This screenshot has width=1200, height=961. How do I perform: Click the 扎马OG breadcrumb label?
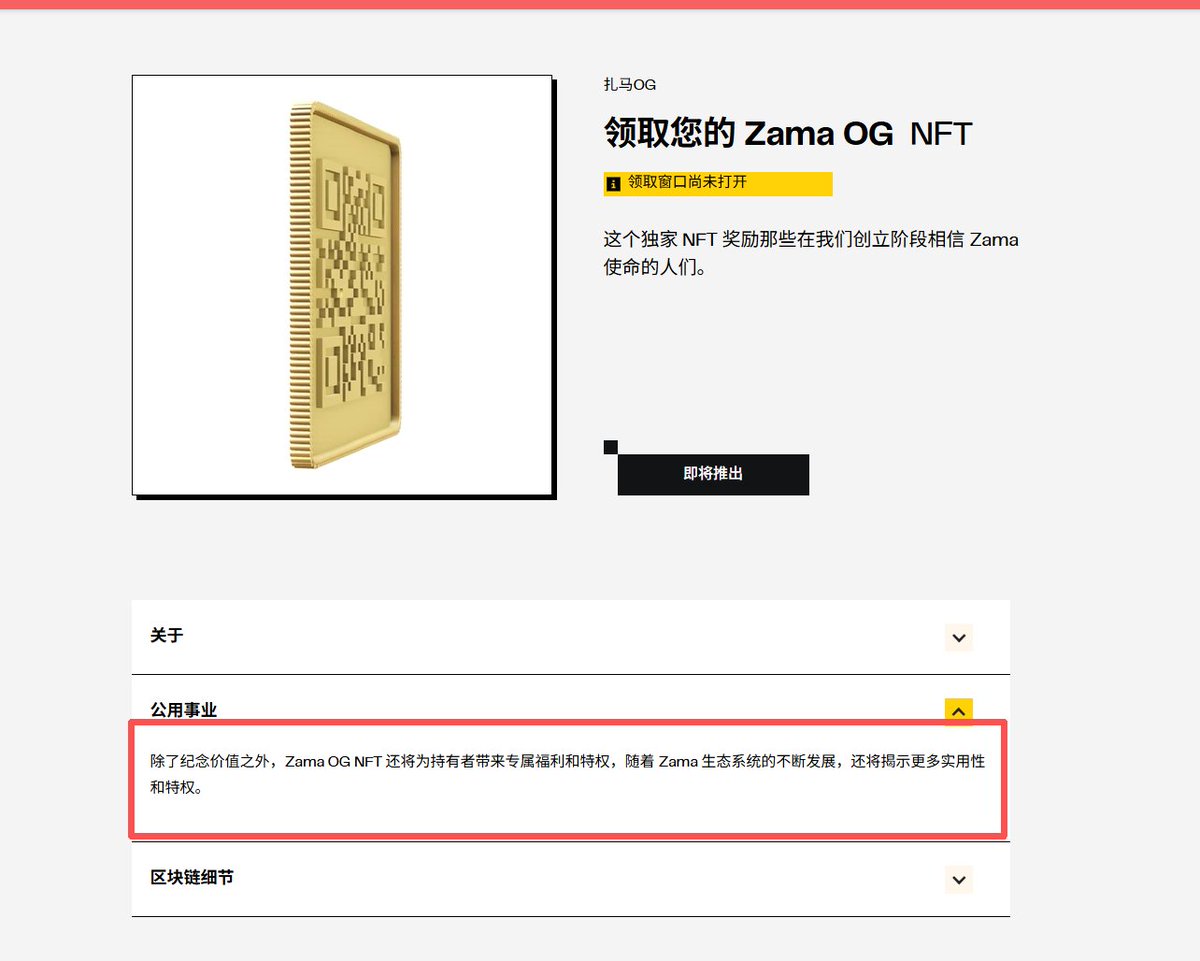pos(630,85)
